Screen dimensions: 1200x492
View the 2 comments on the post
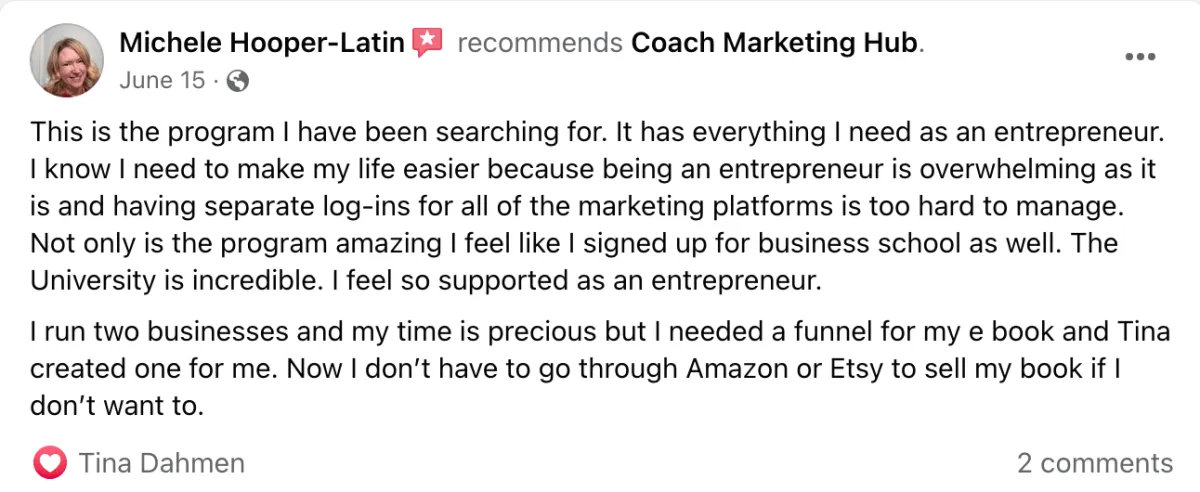tap(1095, 463)
